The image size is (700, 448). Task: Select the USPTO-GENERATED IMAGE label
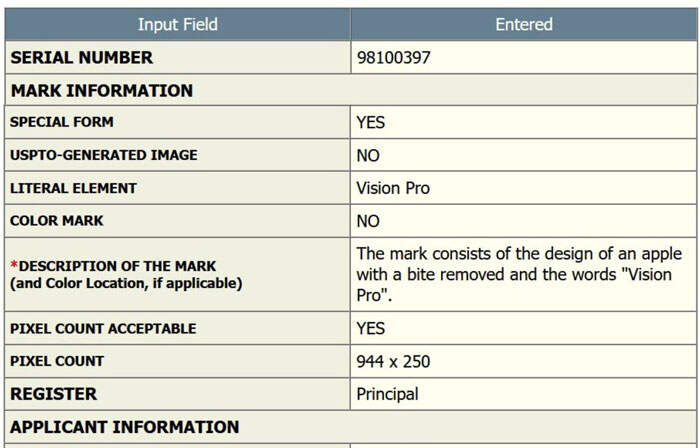[x=103, y=155]
